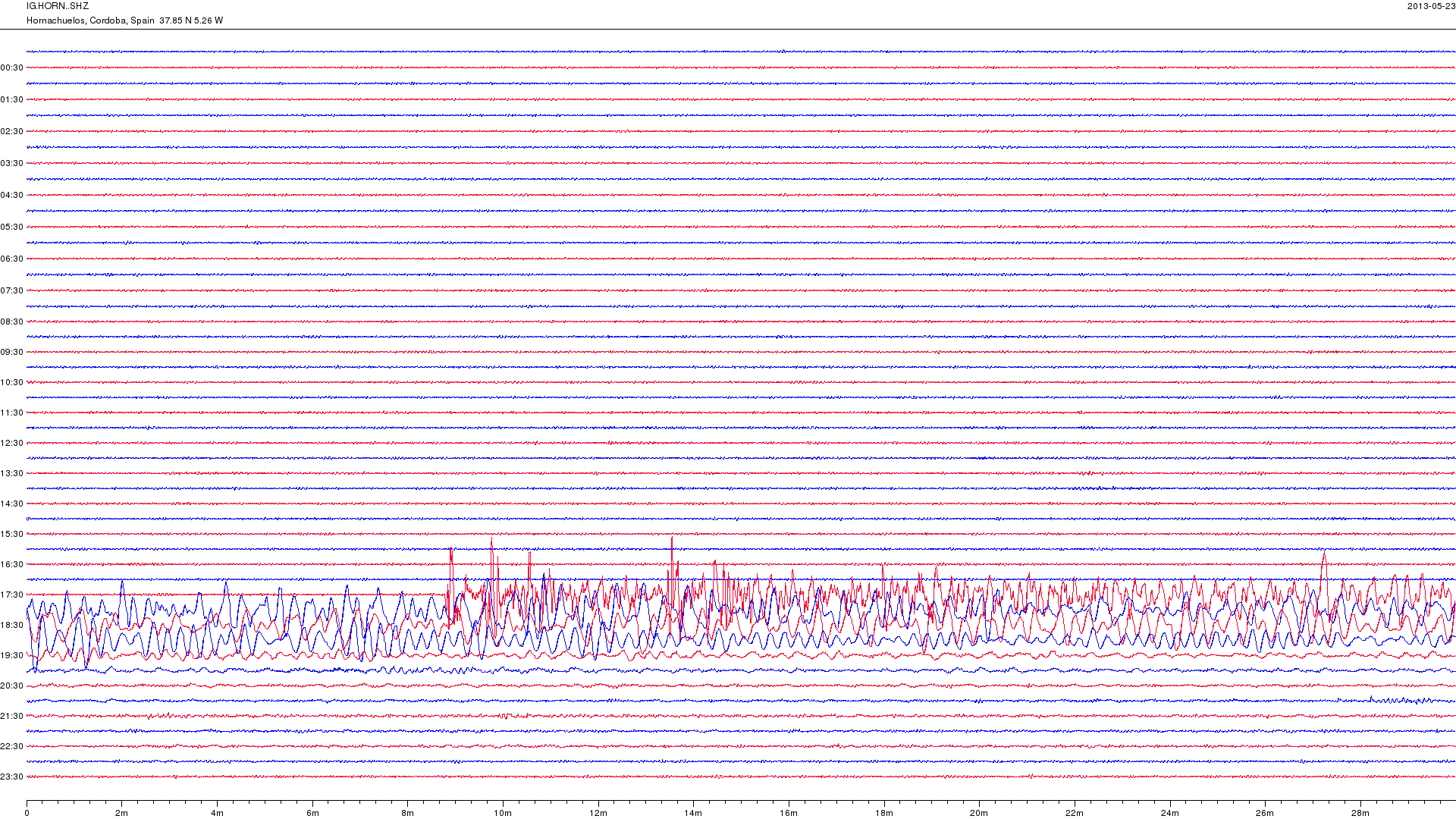Click the 00:30 time label
The height and width of the screenshot is (819, 1456).
[12, 67]
